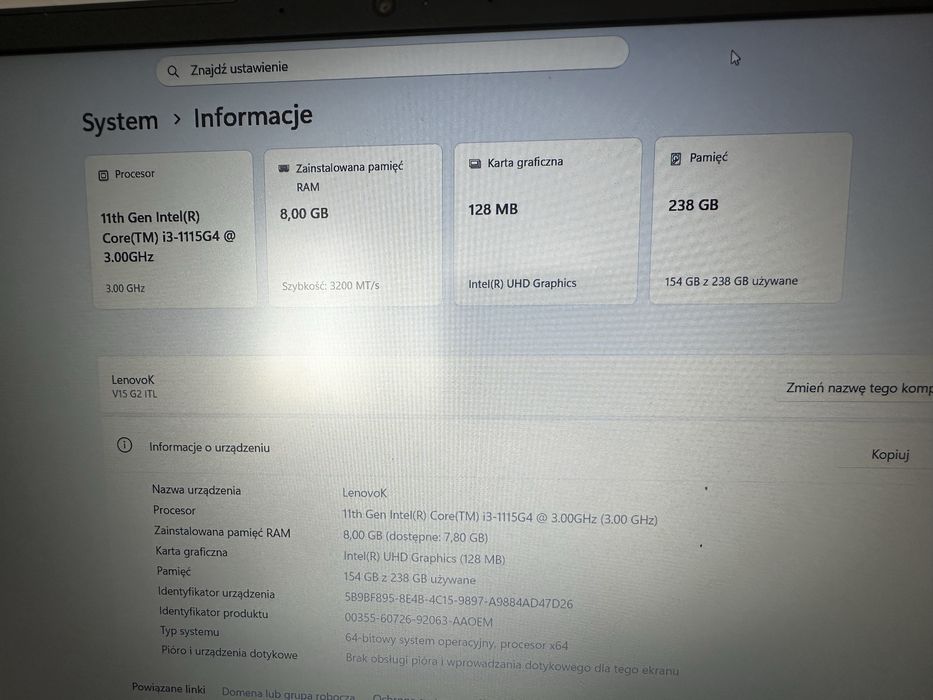Click the Karta graficzna card icon
This screenshot has height=700, width=933.
[x=475, y=164]
